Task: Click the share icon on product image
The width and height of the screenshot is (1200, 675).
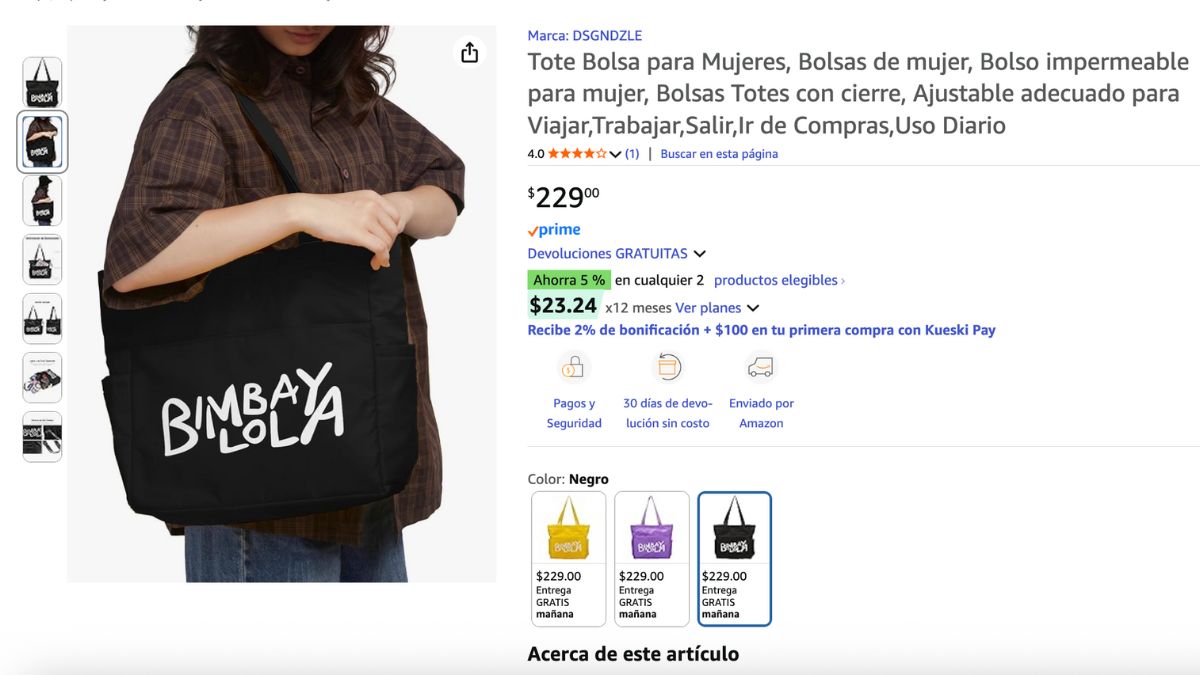Action: pyautogui.click(x=470, y=53)
